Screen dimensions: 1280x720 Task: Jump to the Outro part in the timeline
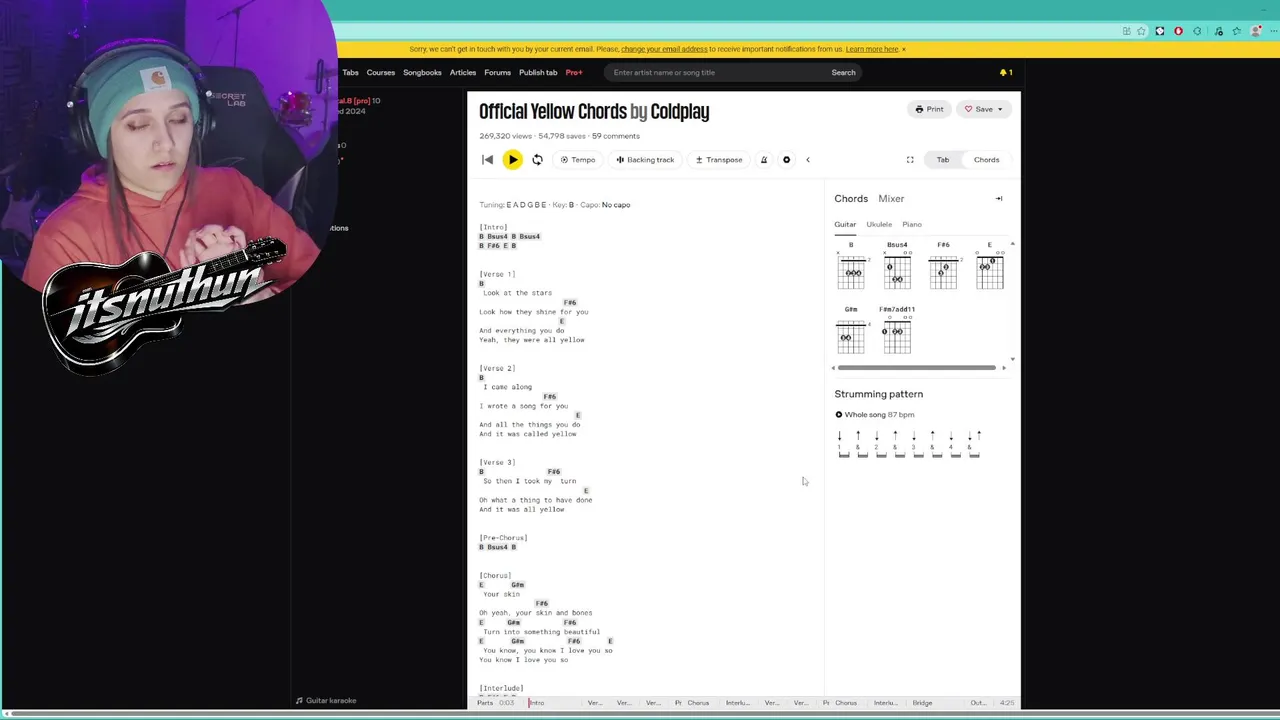[978, 703]
